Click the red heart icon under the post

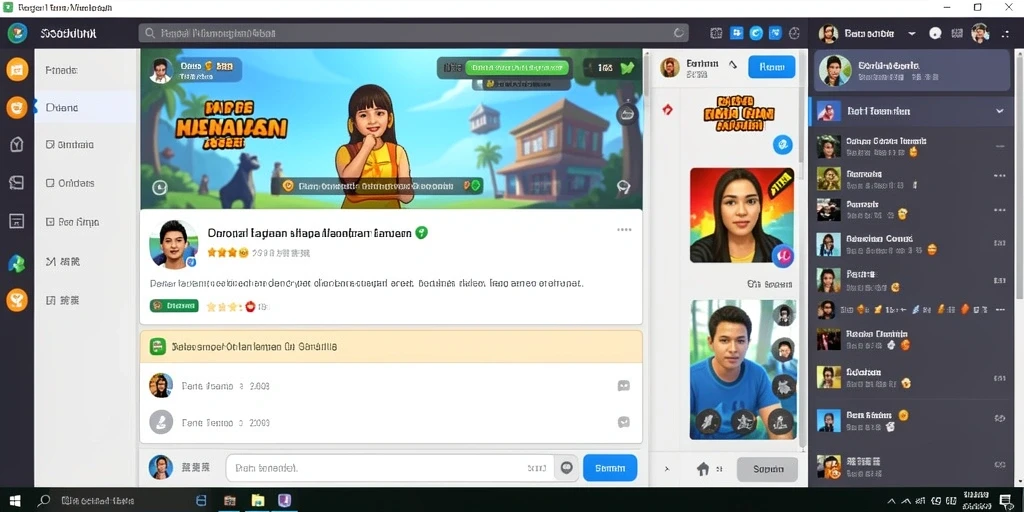point(249,306)
